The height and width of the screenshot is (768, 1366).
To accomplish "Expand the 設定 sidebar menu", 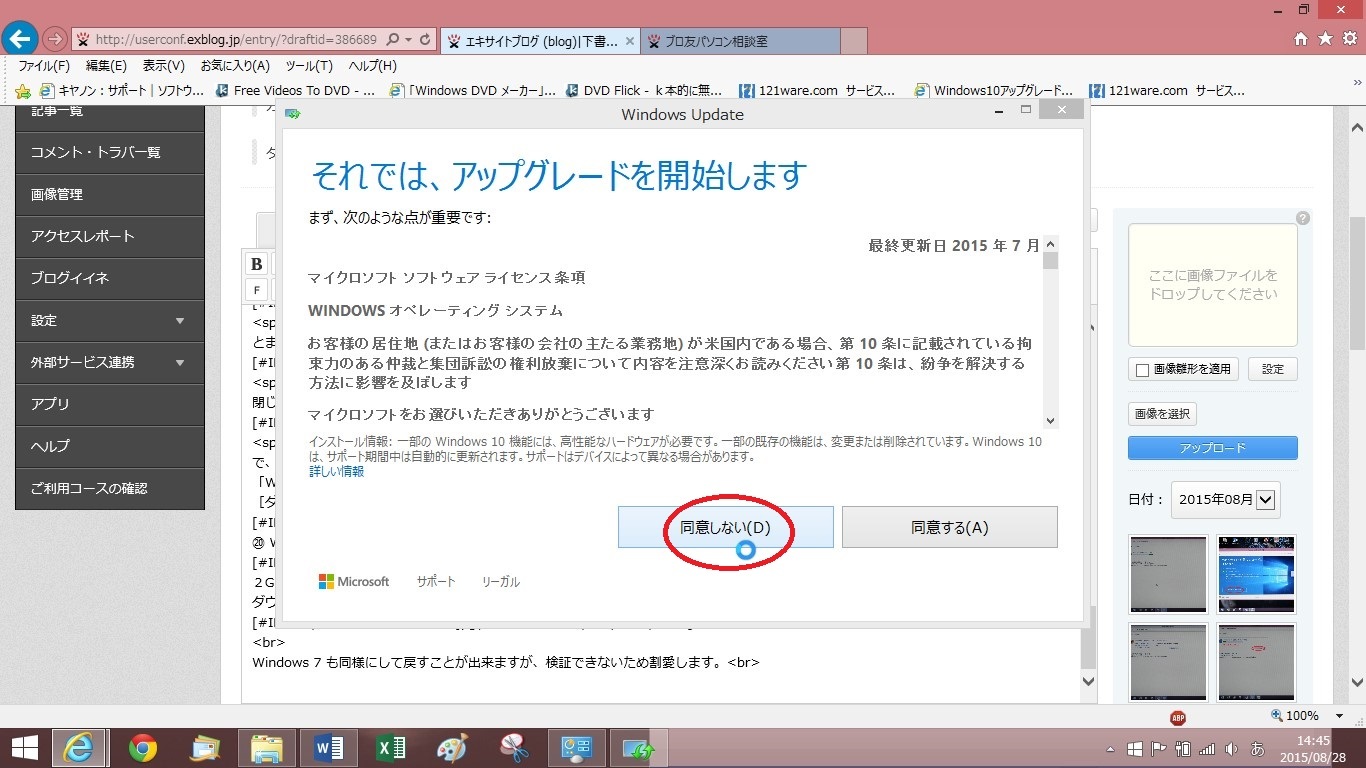I will pyautogui.click(x=110, y=321).
